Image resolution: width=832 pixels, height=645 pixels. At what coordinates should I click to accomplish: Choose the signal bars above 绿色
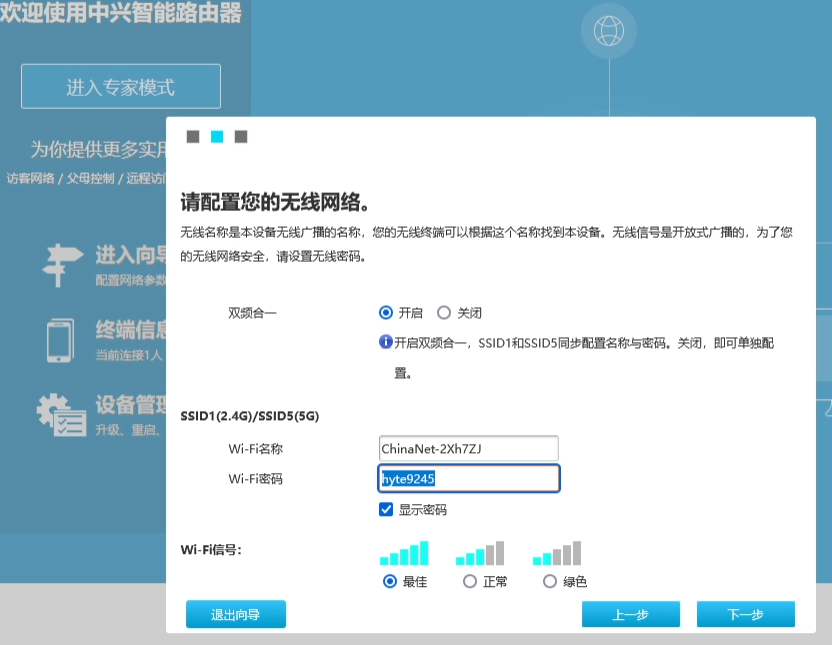click(555, 551)
